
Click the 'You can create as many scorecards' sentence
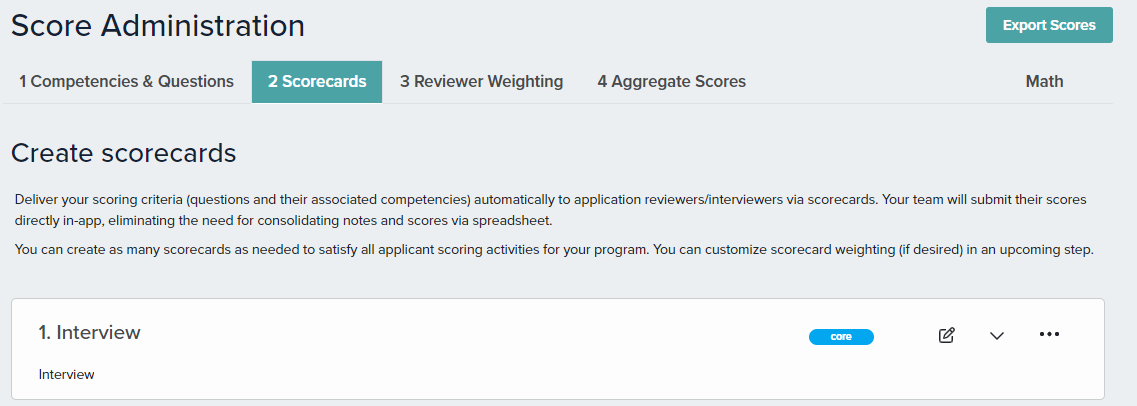click(x=332, y=250)
